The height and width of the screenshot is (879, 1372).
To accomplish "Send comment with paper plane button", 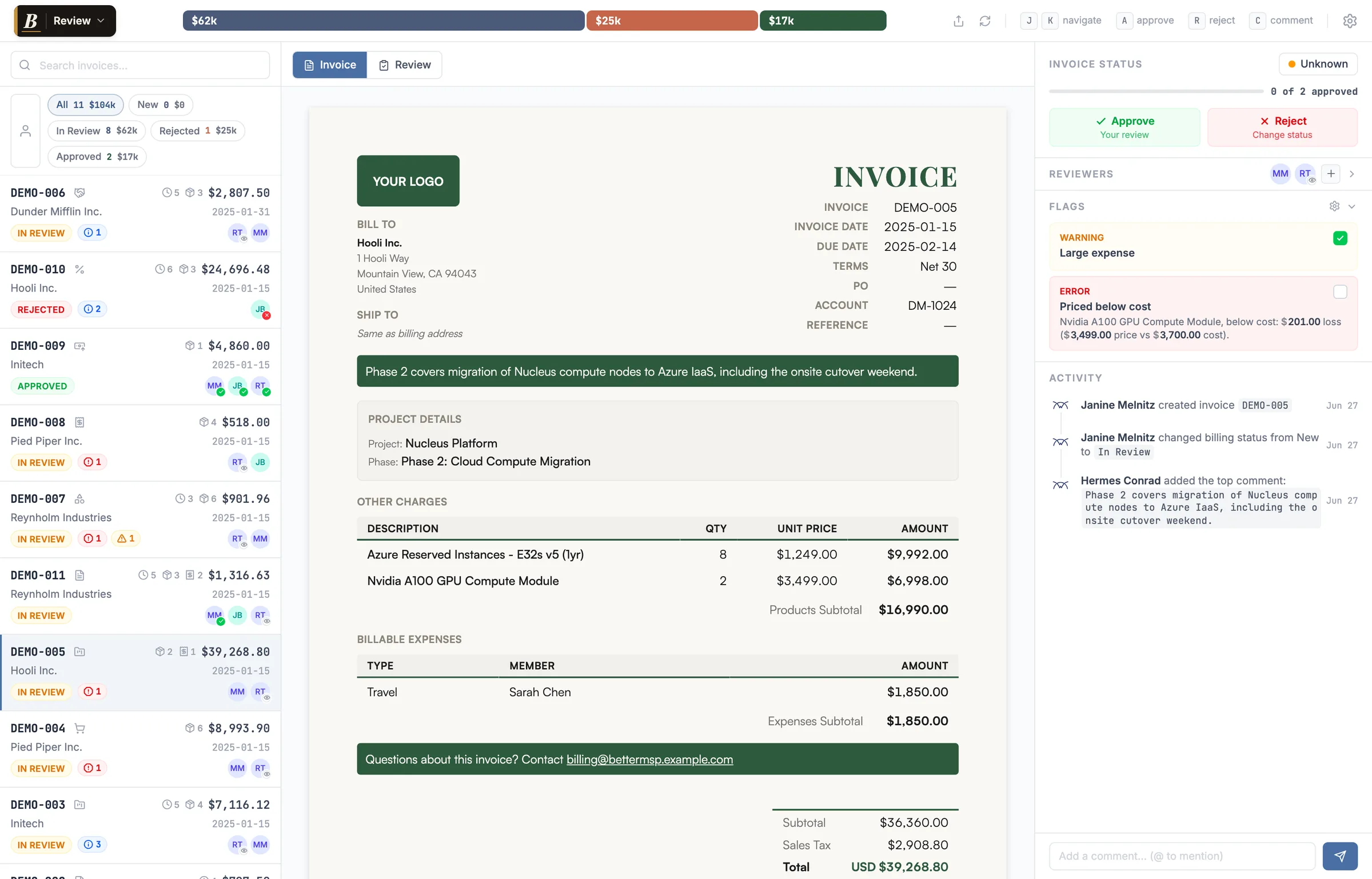I will click(1340, 856).
